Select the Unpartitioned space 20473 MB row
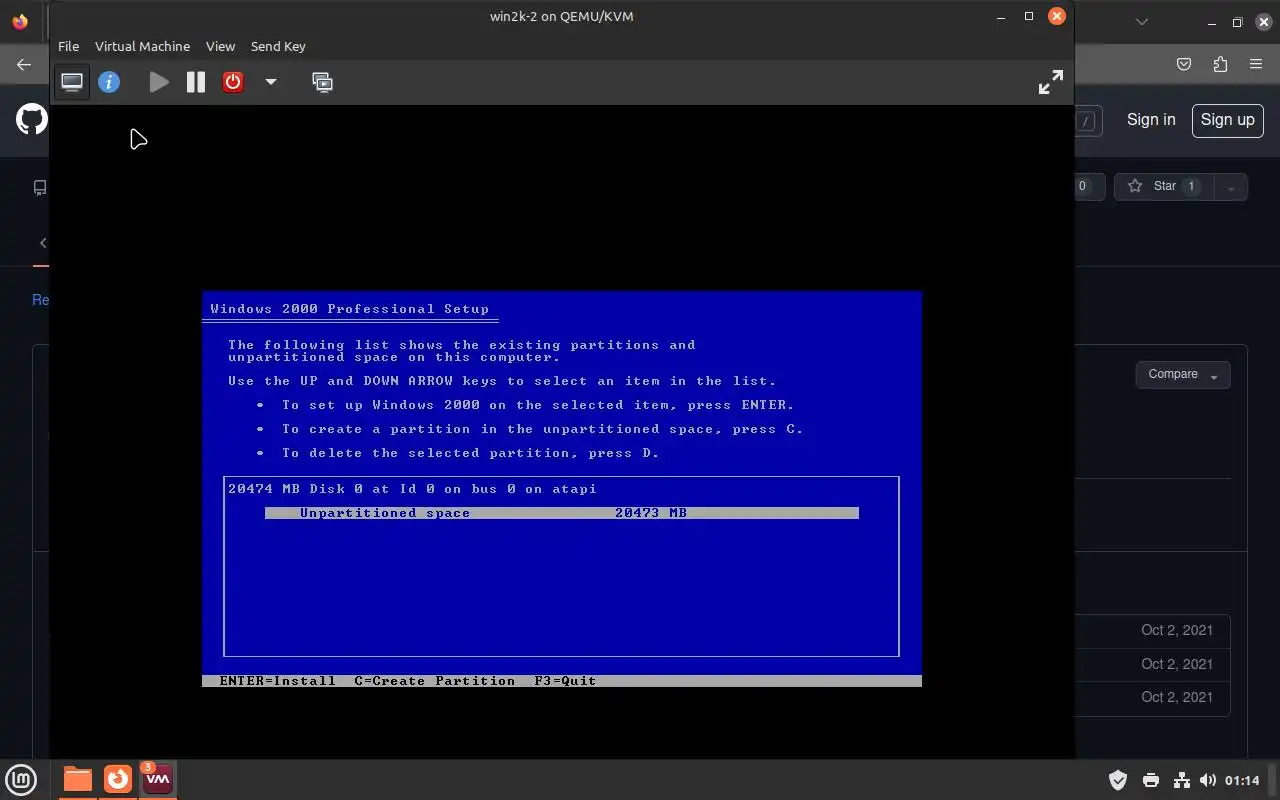The height and width of the screenshot is (800, 1280). (562, 513)
